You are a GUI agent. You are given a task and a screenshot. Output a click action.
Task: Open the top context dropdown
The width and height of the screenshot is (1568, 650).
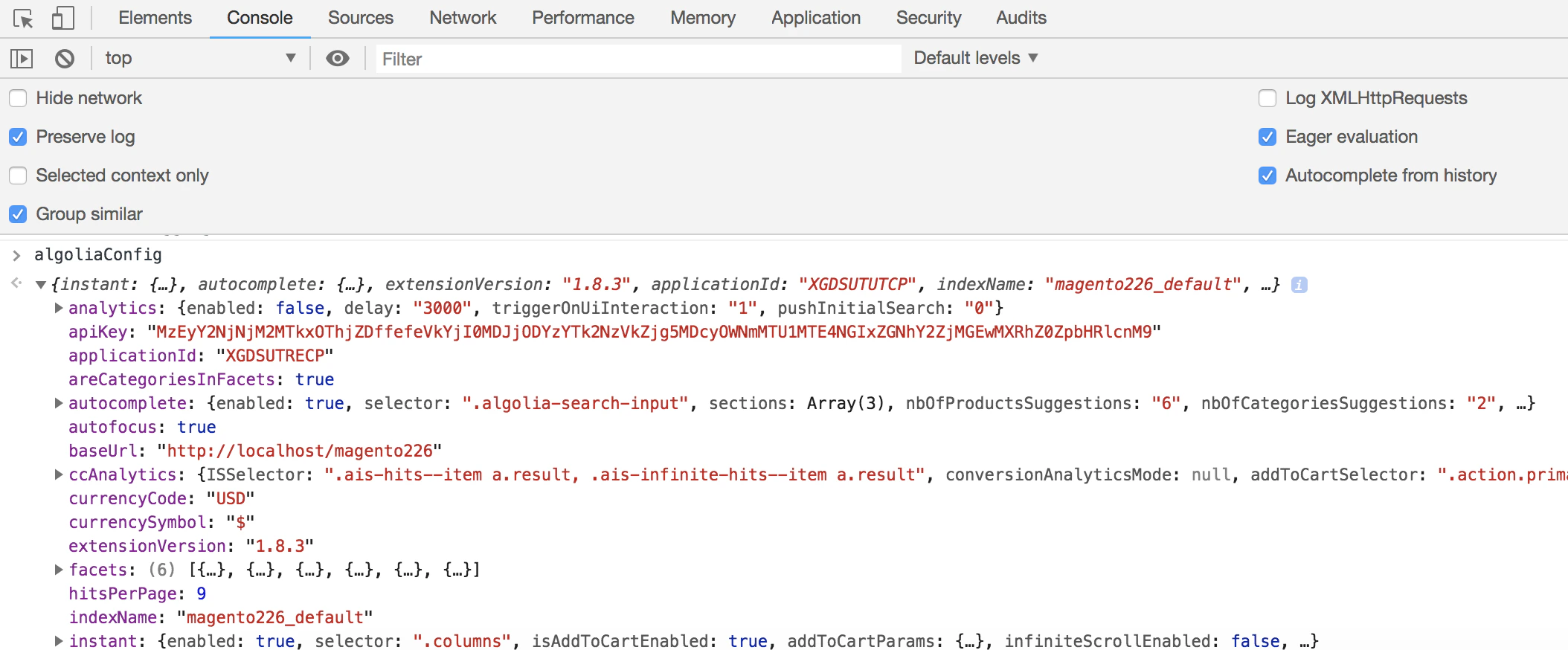point(200,58)
